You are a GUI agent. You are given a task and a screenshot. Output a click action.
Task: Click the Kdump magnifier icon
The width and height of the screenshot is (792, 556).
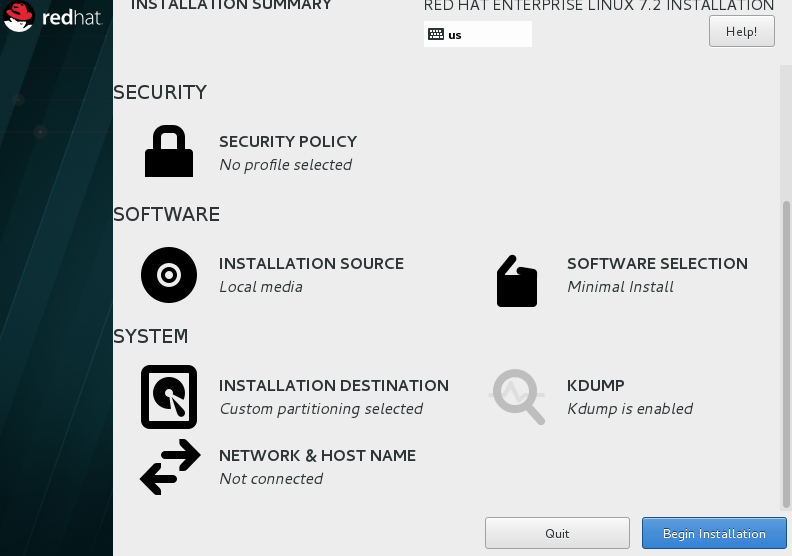tap(517, 396)
